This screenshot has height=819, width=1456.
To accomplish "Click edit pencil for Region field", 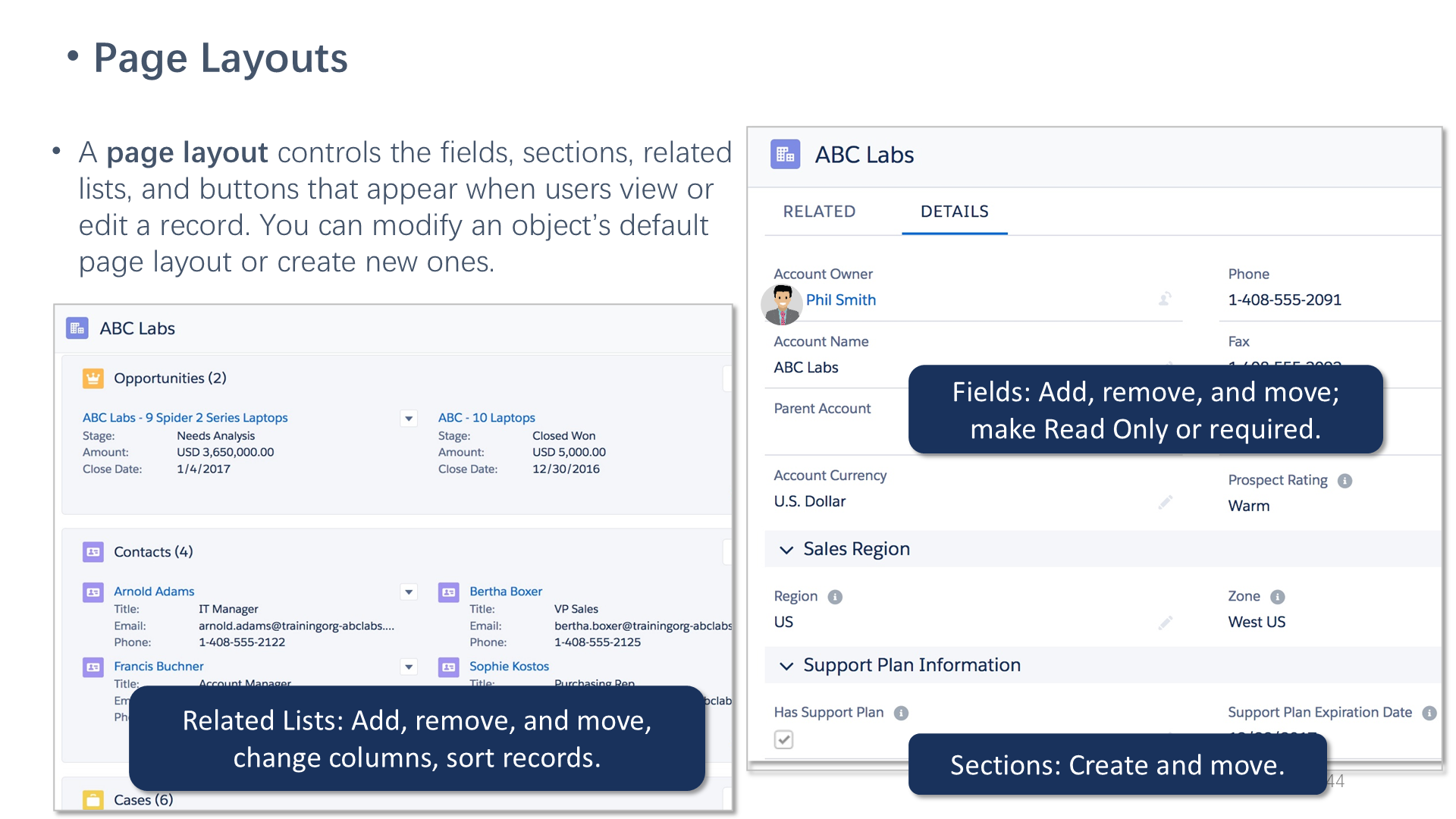I will (x=1166, y=623).
